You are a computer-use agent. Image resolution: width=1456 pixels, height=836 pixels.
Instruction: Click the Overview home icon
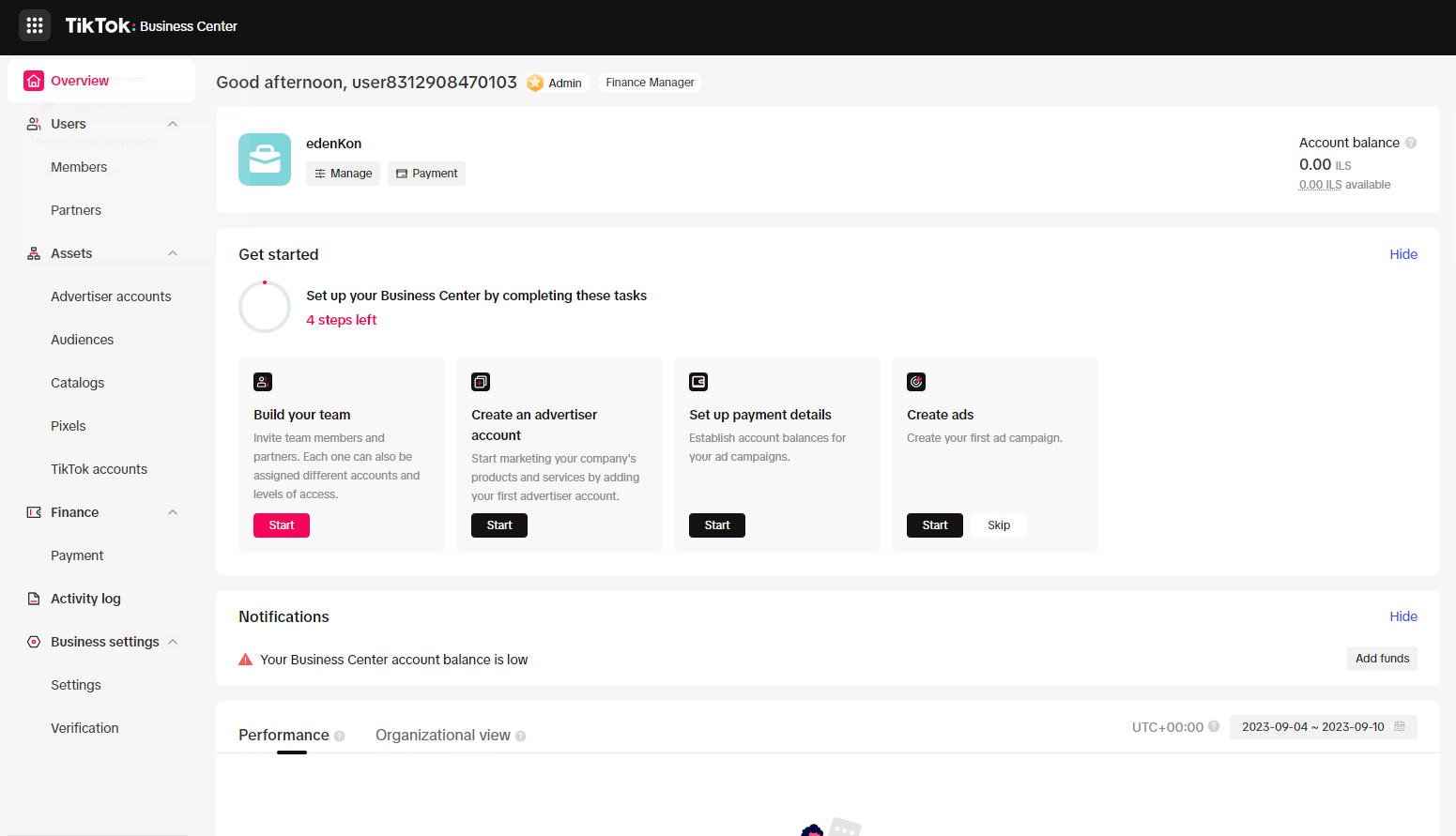click(x=34, y=81)
